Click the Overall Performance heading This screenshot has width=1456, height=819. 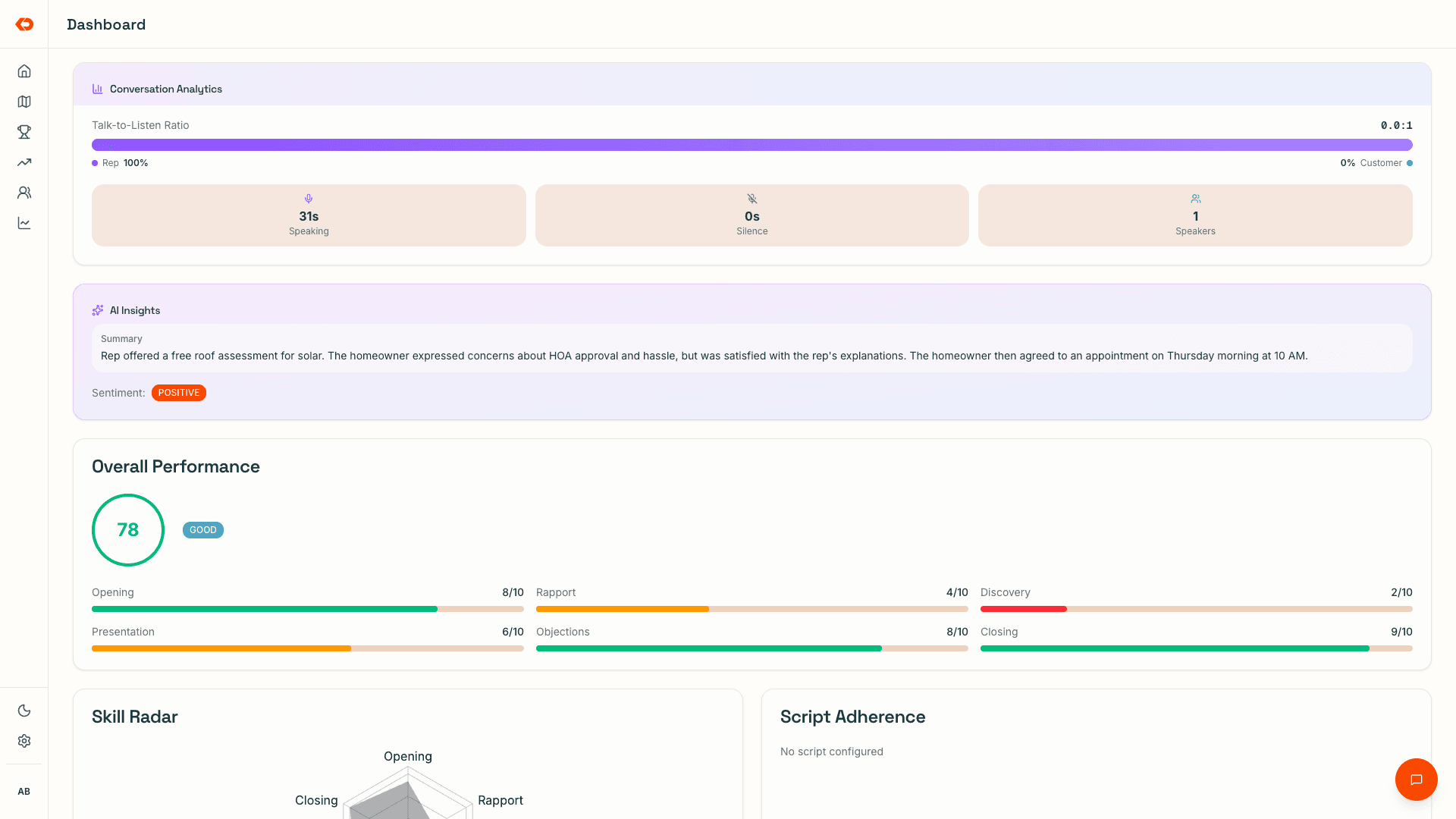[176, 466]
